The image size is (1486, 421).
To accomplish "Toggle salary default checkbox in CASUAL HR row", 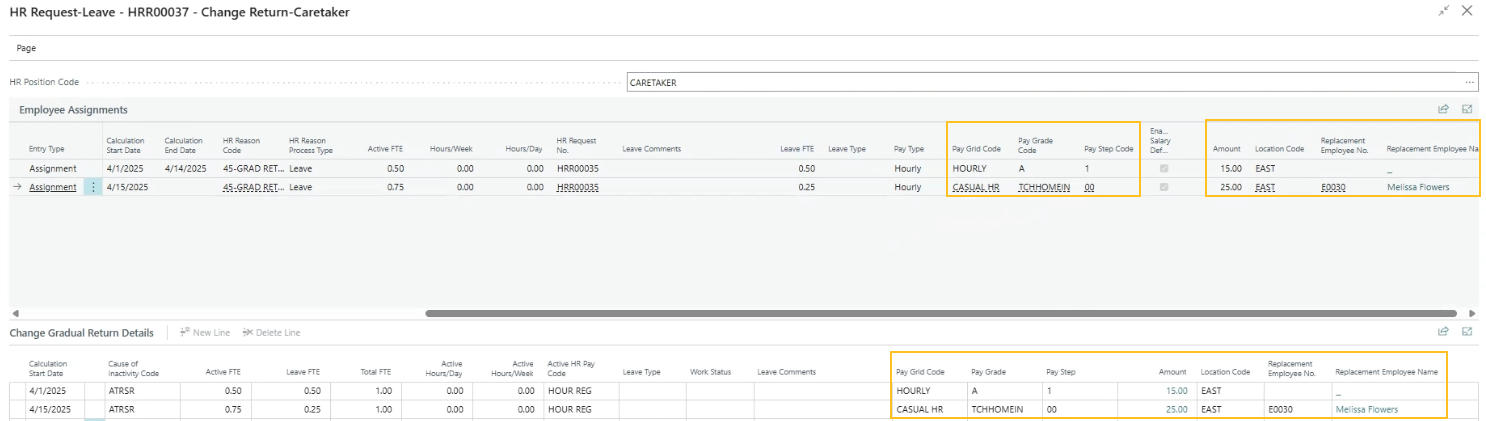I will (1161, 187).
